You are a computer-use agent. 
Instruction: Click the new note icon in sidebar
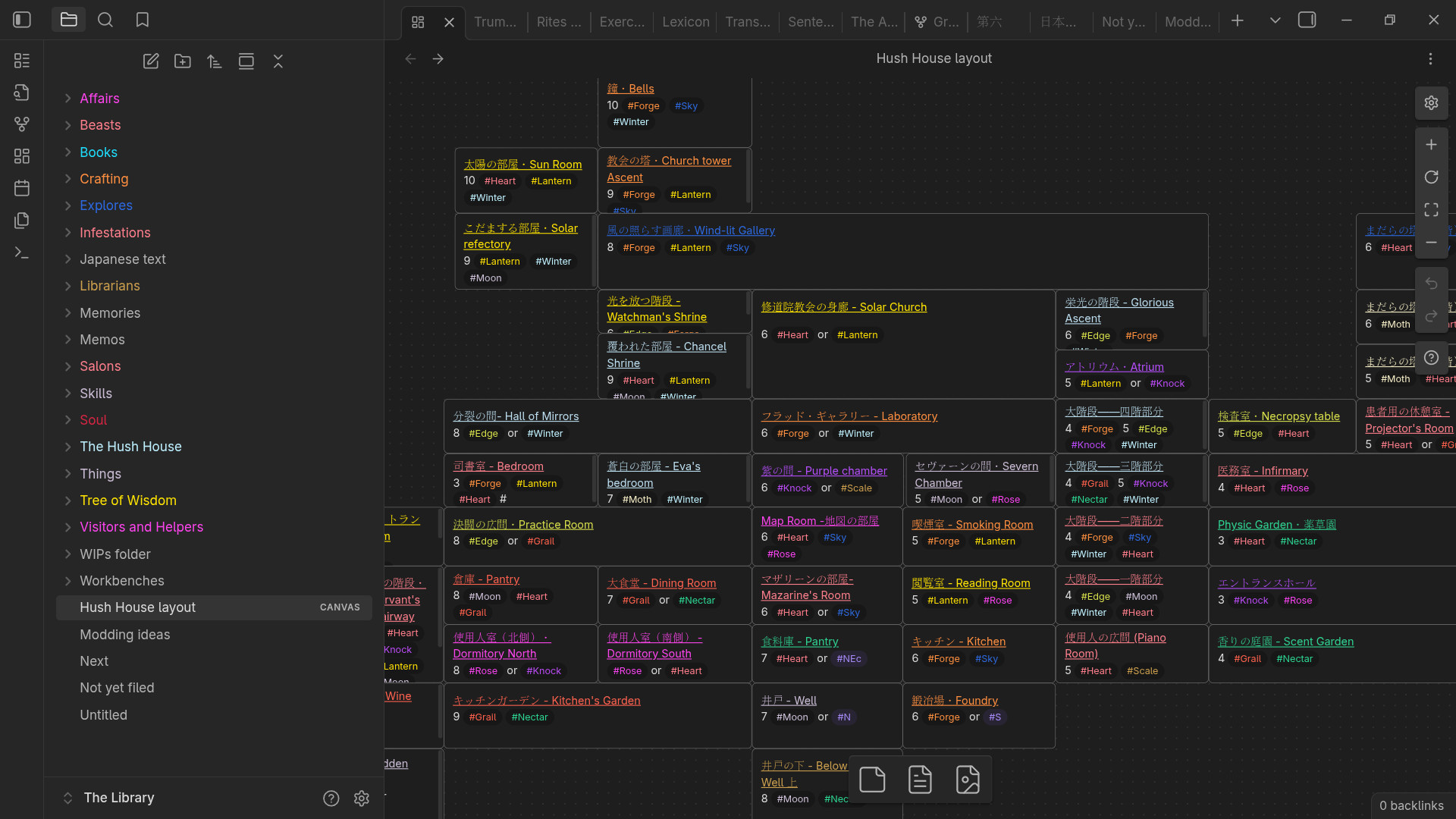coord(151,61)
